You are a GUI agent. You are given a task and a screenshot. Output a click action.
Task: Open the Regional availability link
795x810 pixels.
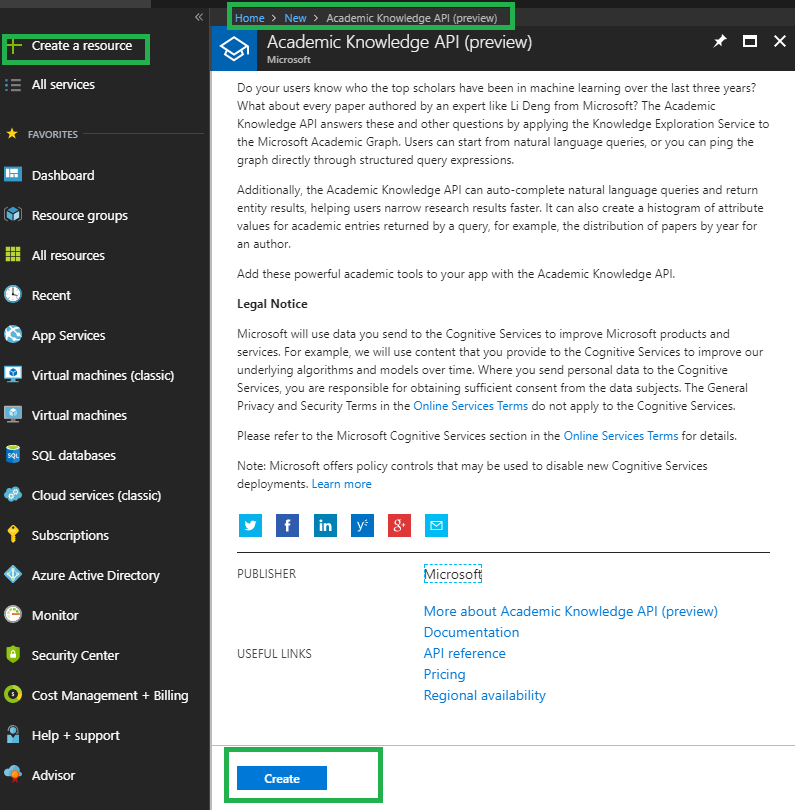click(x=485, y=695)
